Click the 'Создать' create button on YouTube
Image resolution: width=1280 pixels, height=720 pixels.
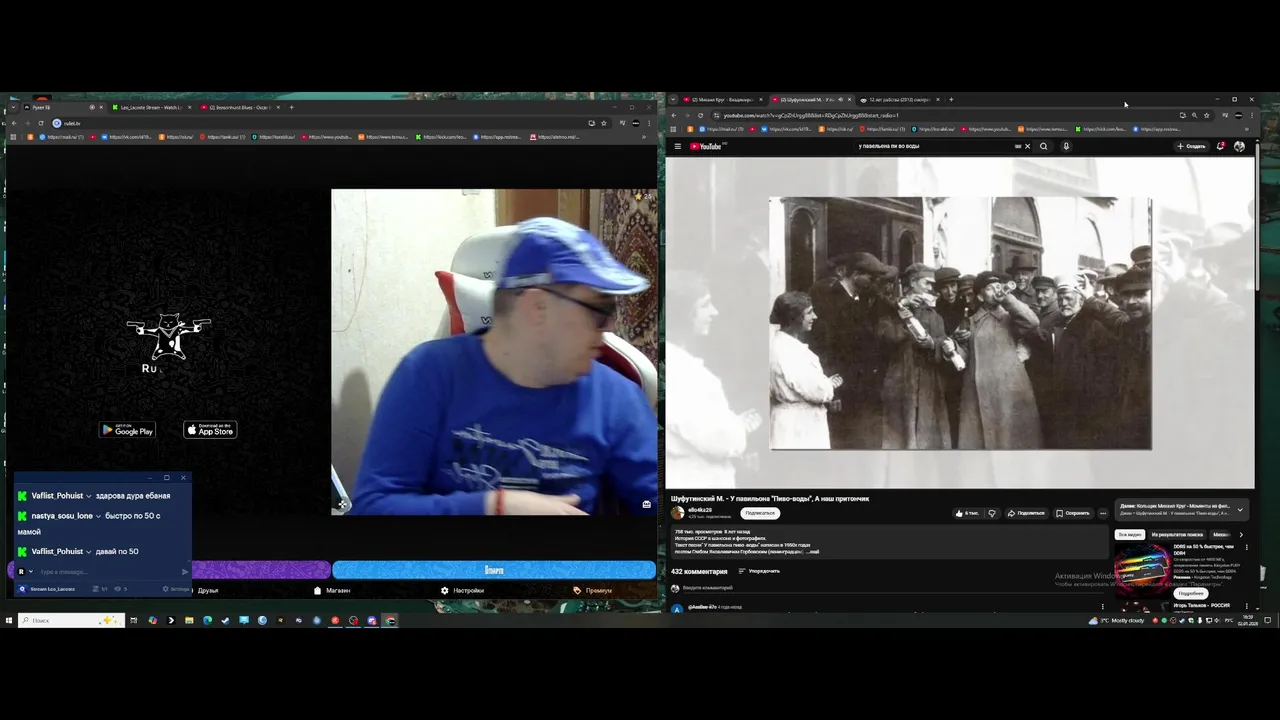click(1191, 146)
